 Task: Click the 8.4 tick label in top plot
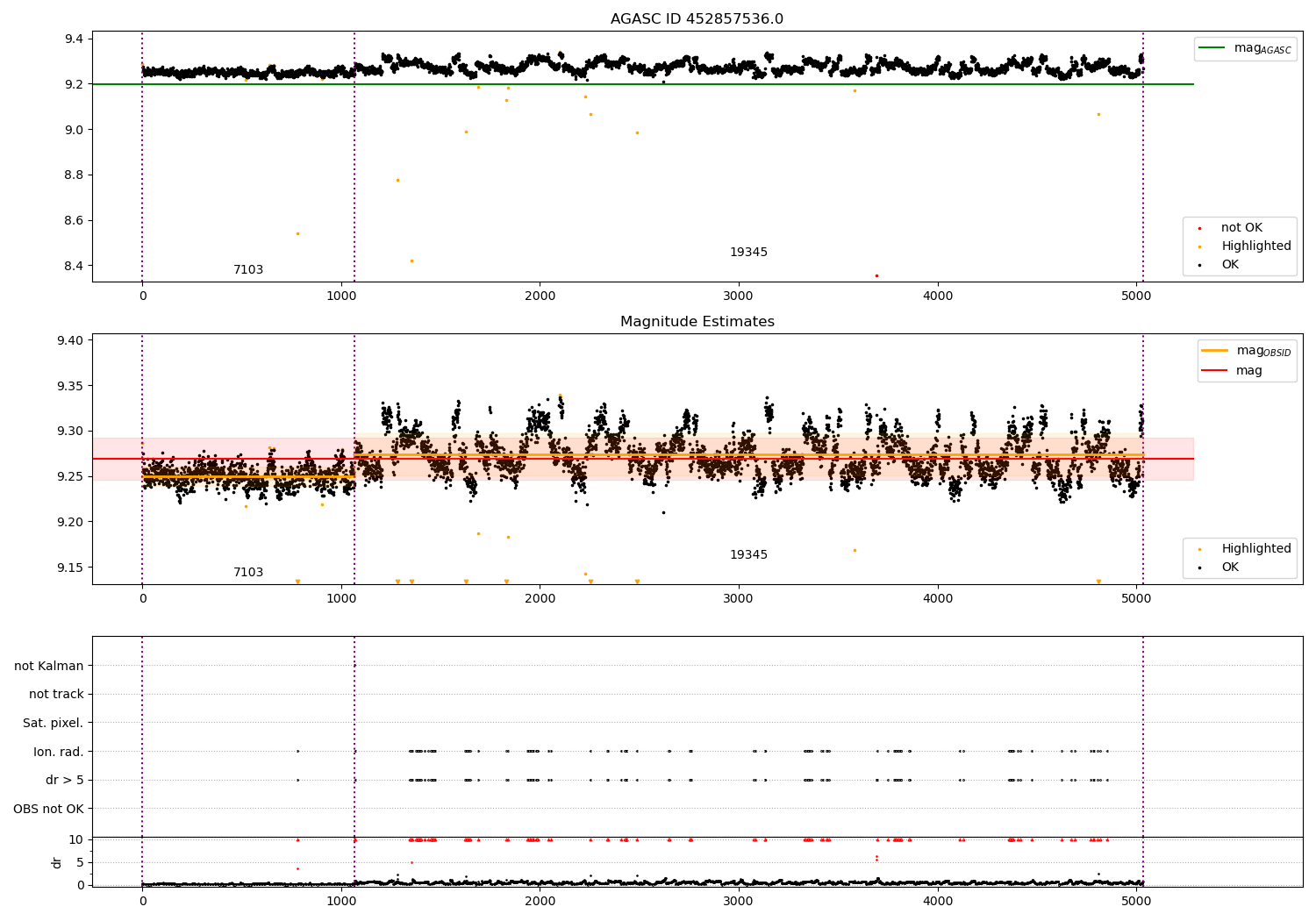point(73,266)
